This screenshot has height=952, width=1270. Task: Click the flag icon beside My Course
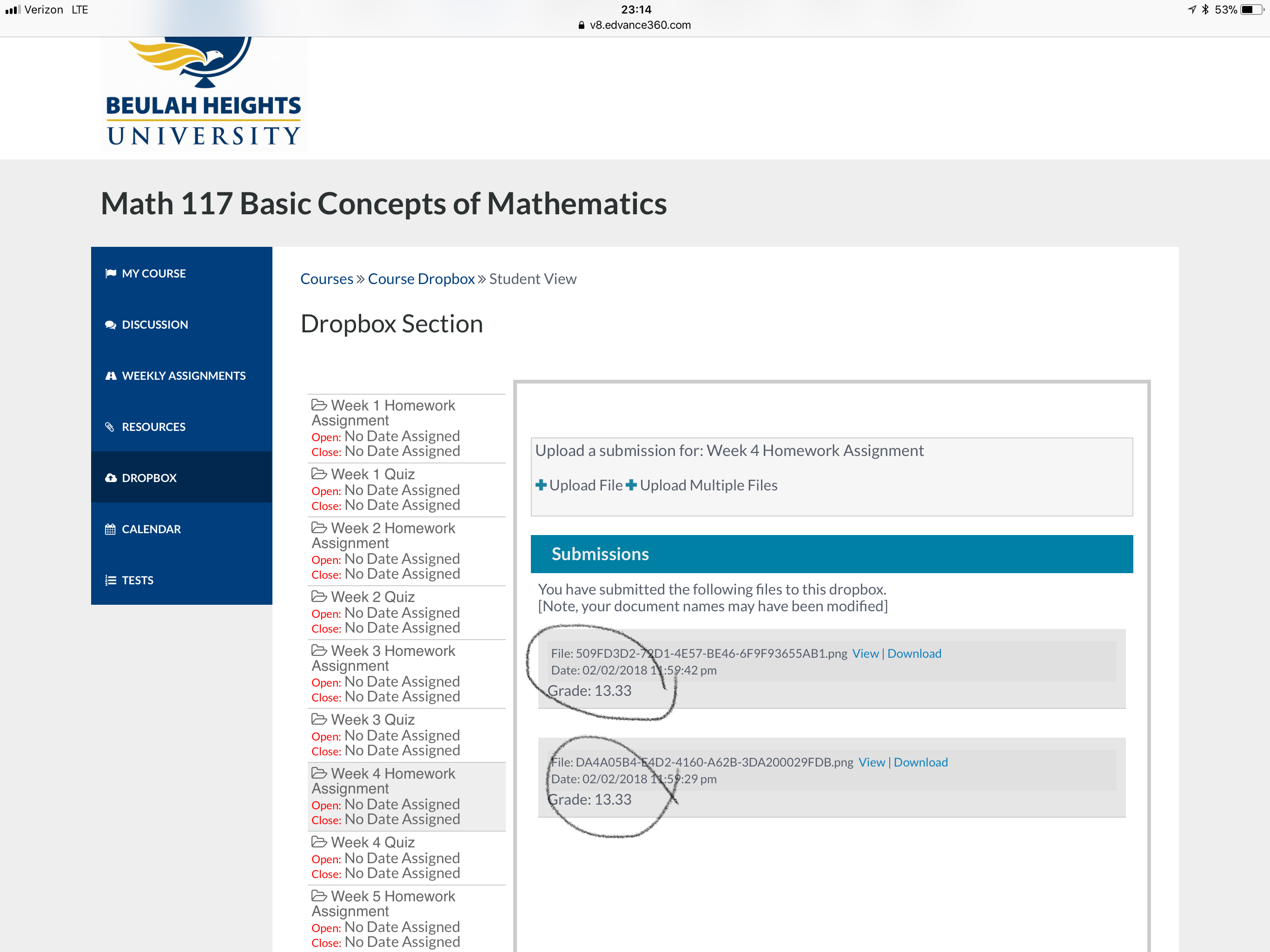pos(111,273)
